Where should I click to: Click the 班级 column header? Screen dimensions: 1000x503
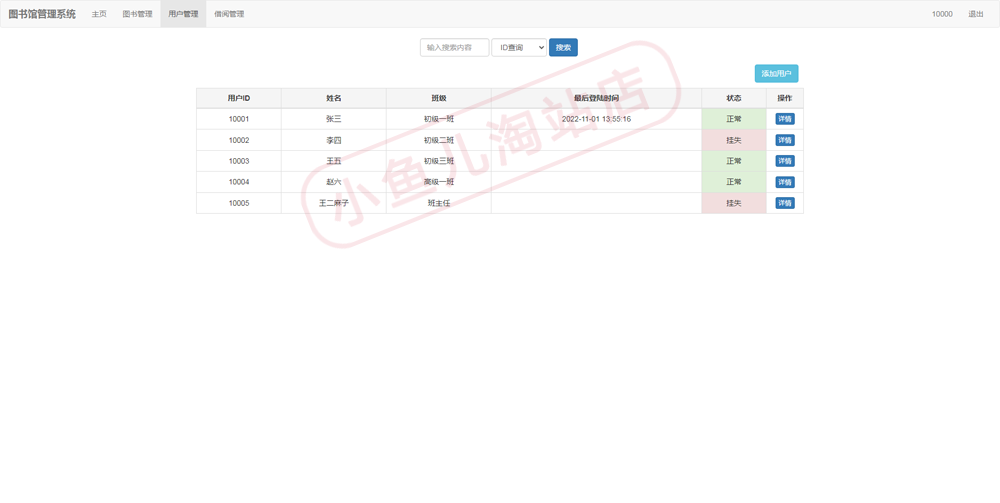(x=439, y=98)
